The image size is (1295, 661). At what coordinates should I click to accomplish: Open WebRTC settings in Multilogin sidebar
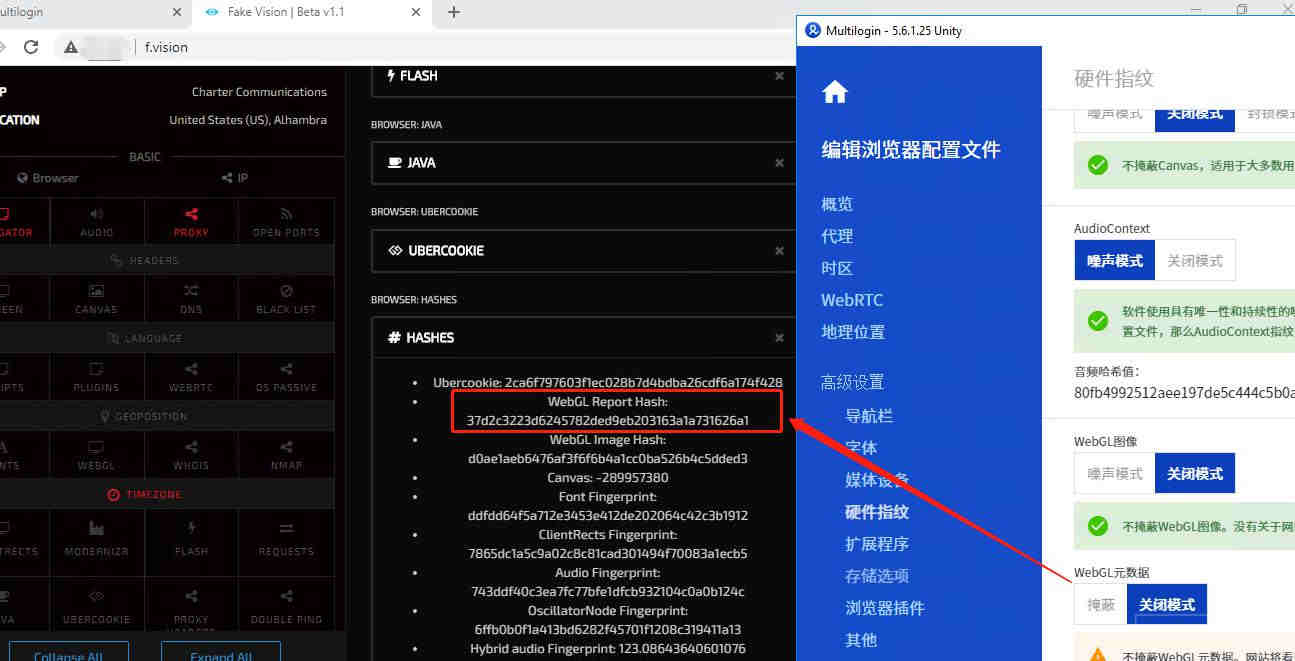[x=852, y=300]
